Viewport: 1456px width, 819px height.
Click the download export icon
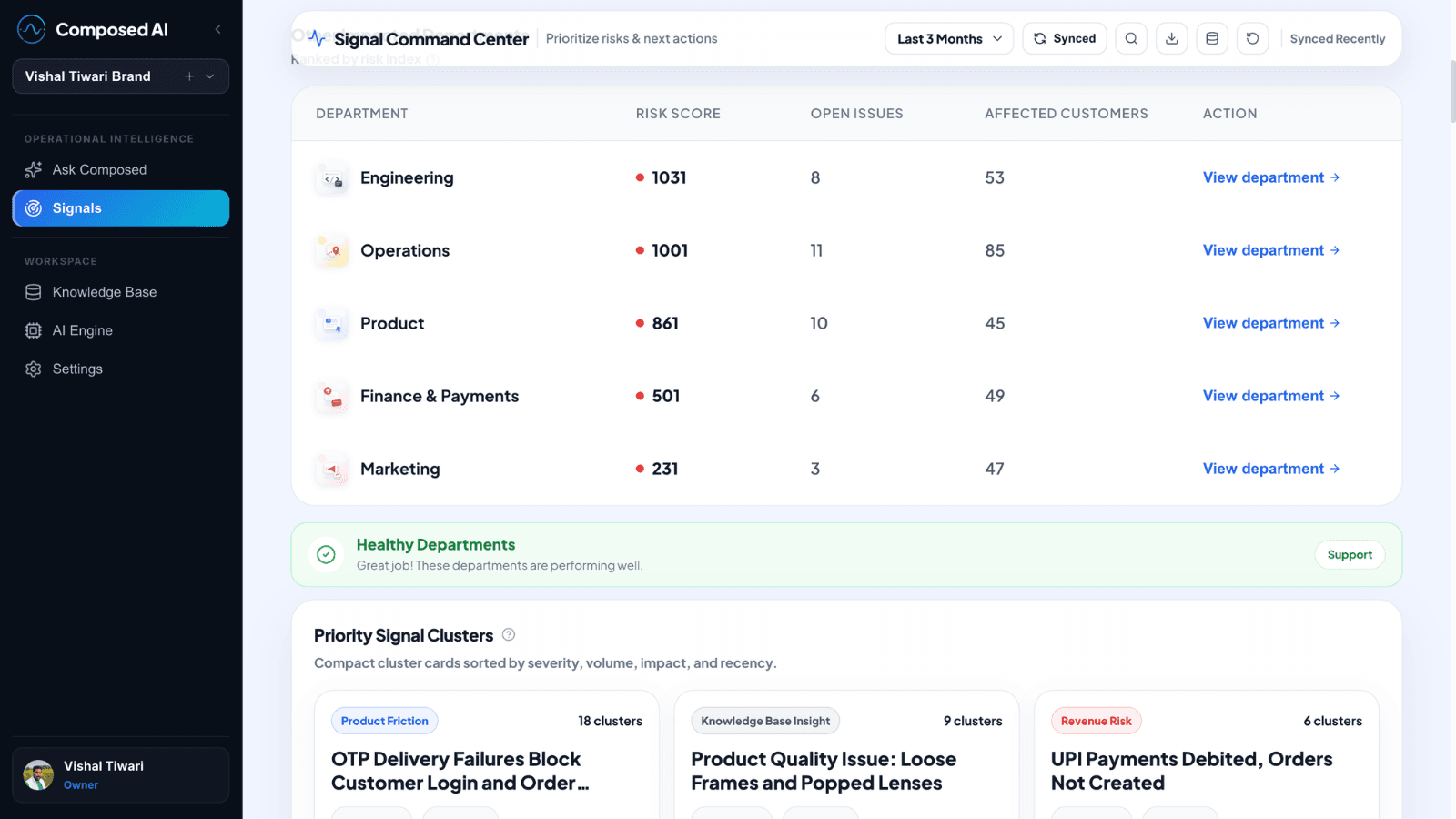point(1172,38)
